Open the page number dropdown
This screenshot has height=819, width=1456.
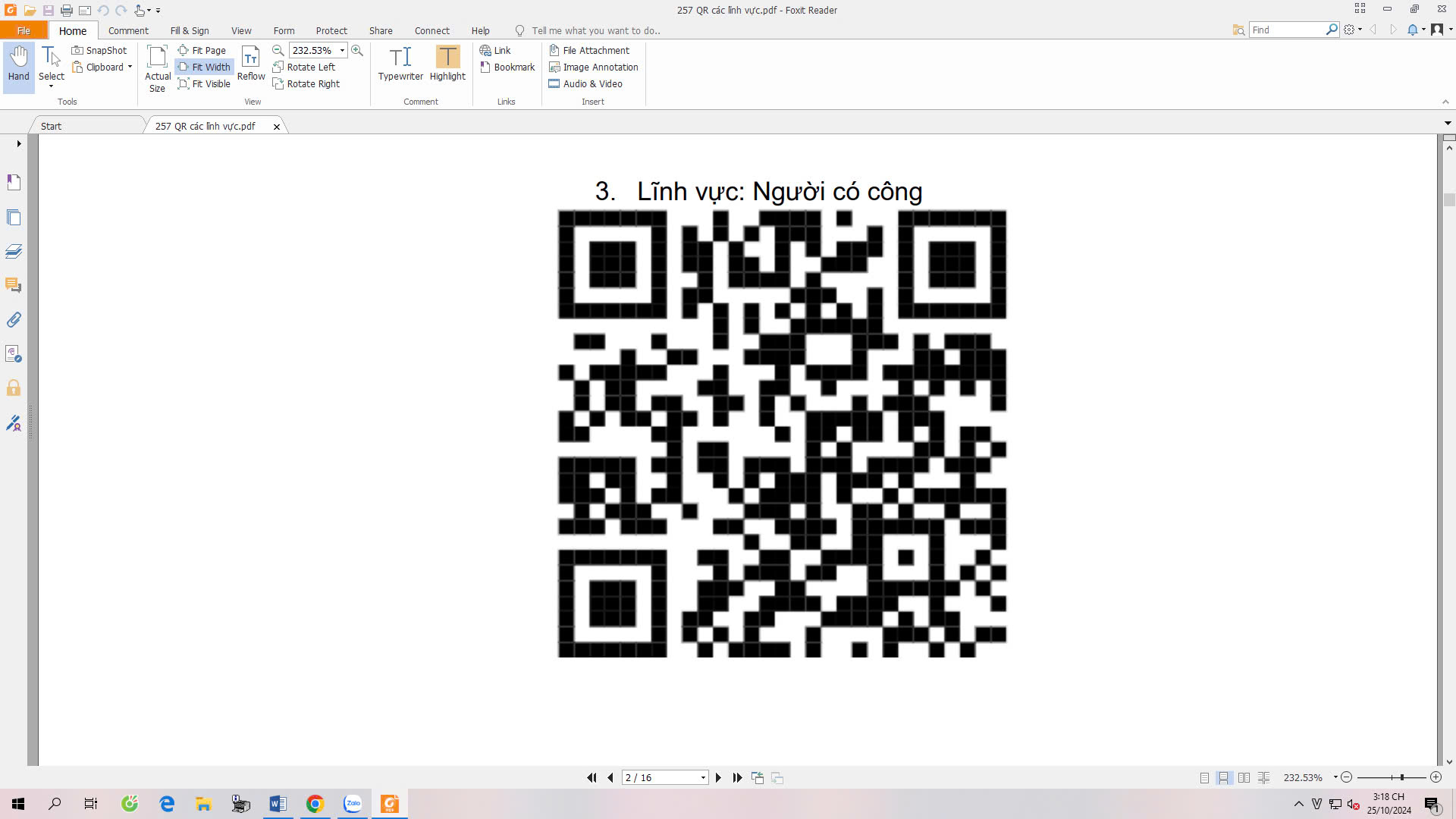[x=703, y=777]
